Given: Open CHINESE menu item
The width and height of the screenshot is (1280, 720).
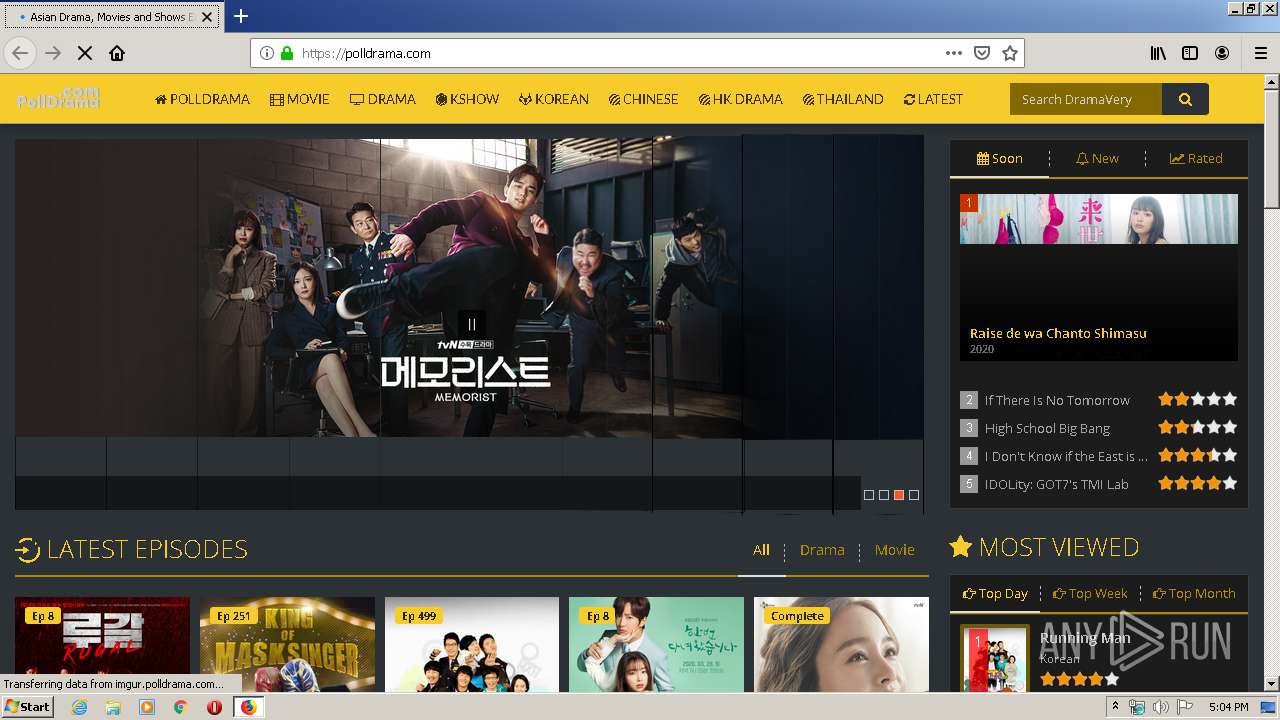Looking at the screenshot, I should click(643, 99).
